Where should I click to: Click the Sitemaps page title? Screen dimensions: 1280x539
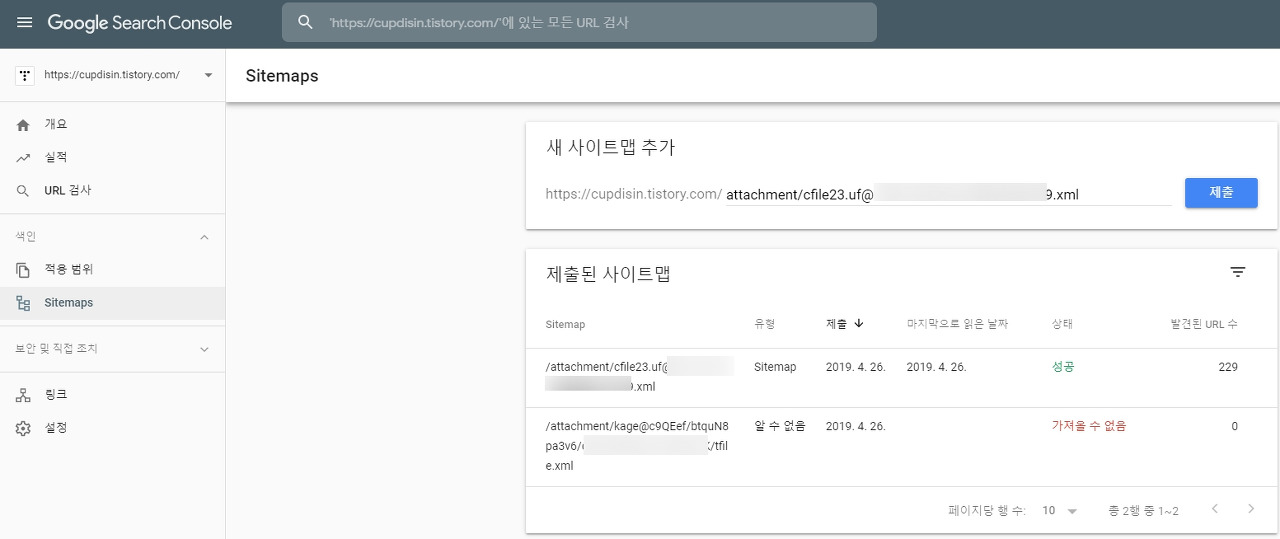(282, 75)
